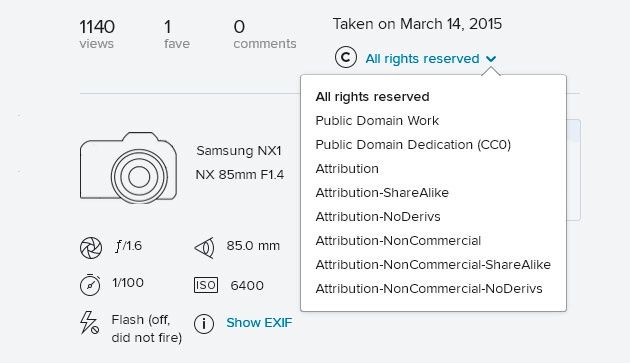Image resolution: width=630 pixels, height=363 pixels.
Task: Choose Public Domain Dedication (CC0)
Action: pyautogui.click(x=413, y=145)
